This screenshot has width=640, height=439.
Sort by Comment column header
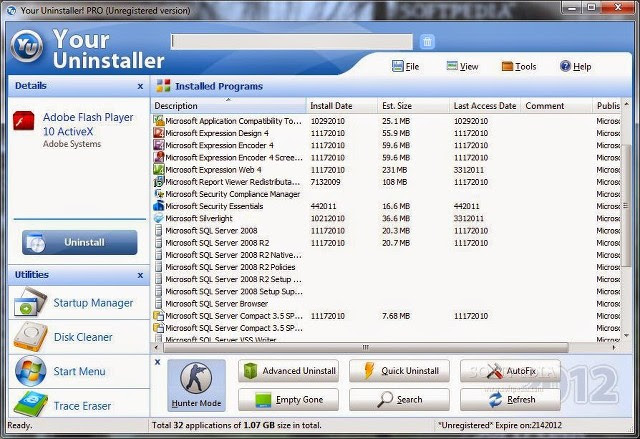click(557, 106)
